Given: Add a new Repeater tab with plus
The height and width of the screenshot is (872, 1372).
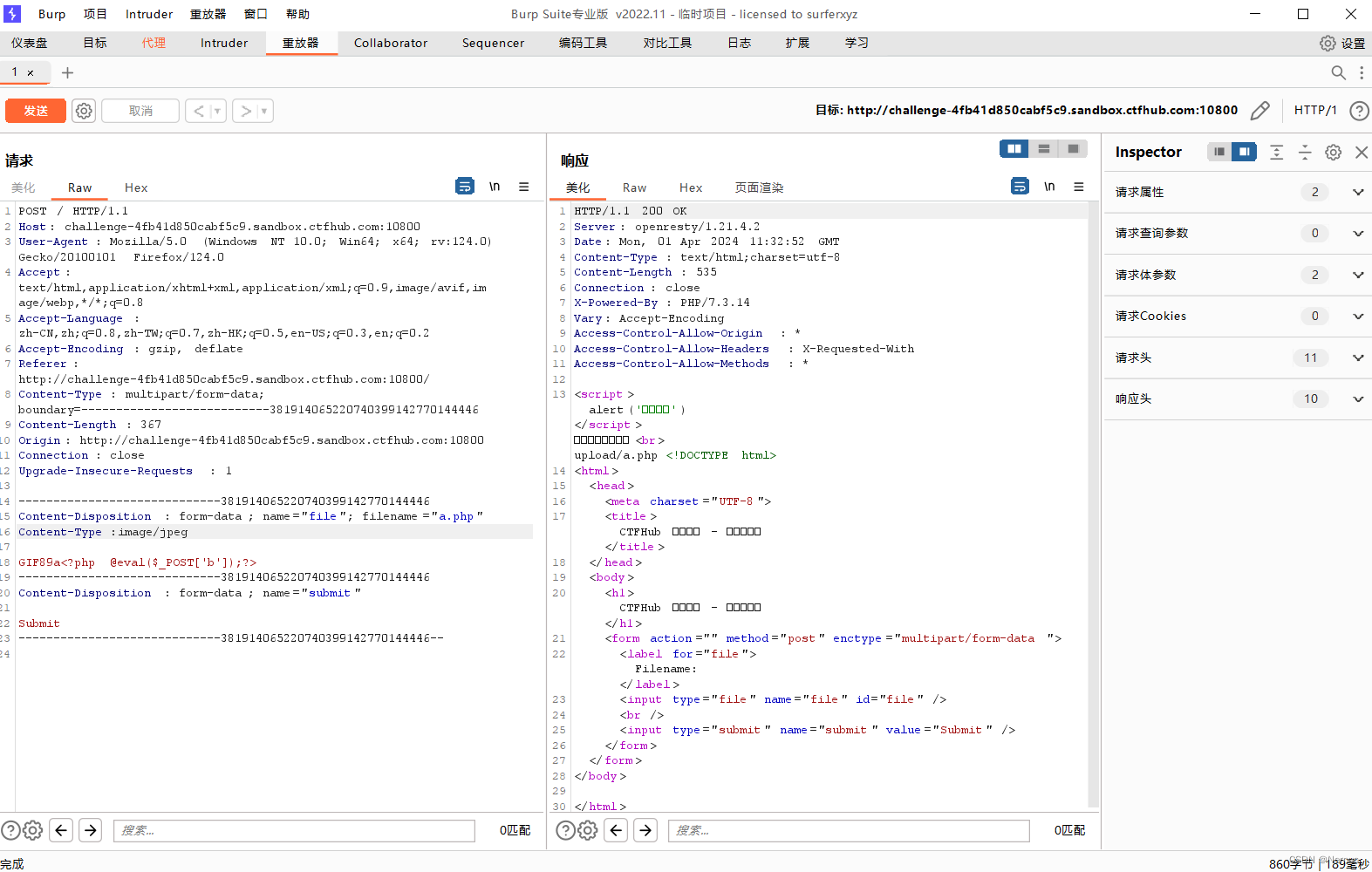Looking at the screenshot, I should tap(67, 73).
